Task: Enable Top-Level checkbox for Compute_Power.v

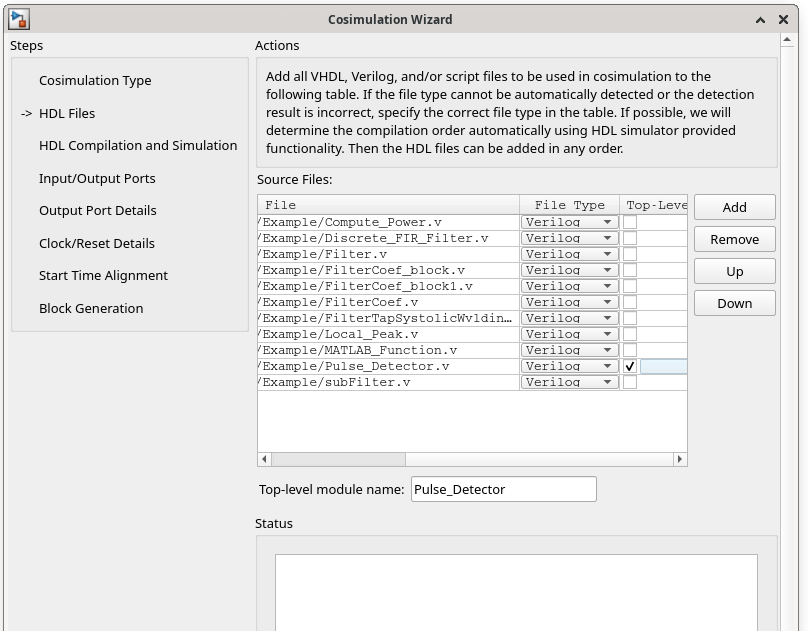Action: click(x=630, y=222)
